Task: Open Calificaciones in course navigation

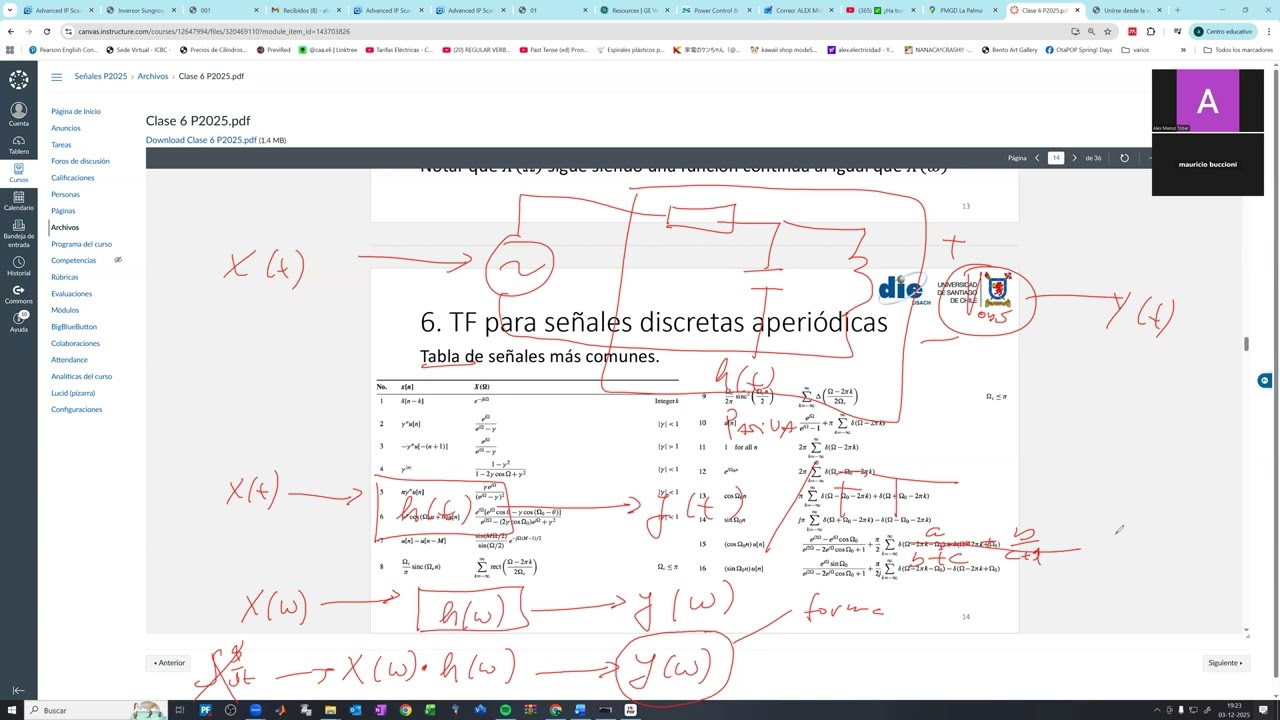Action: pos(73,177)
